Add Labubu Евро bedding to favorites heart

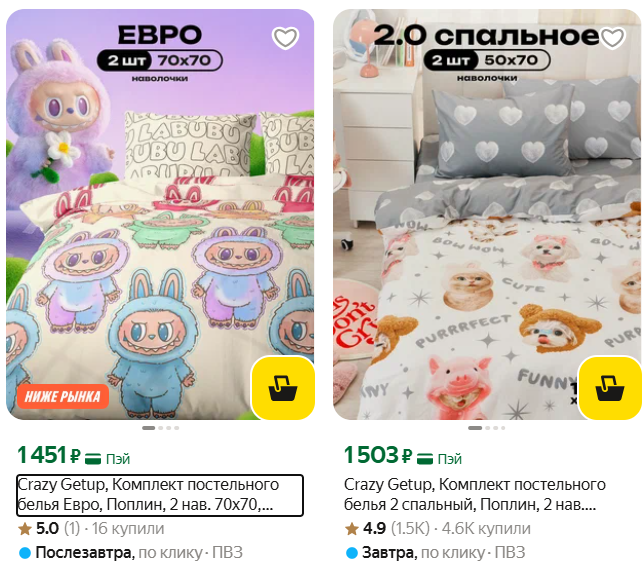click(285, 38)
